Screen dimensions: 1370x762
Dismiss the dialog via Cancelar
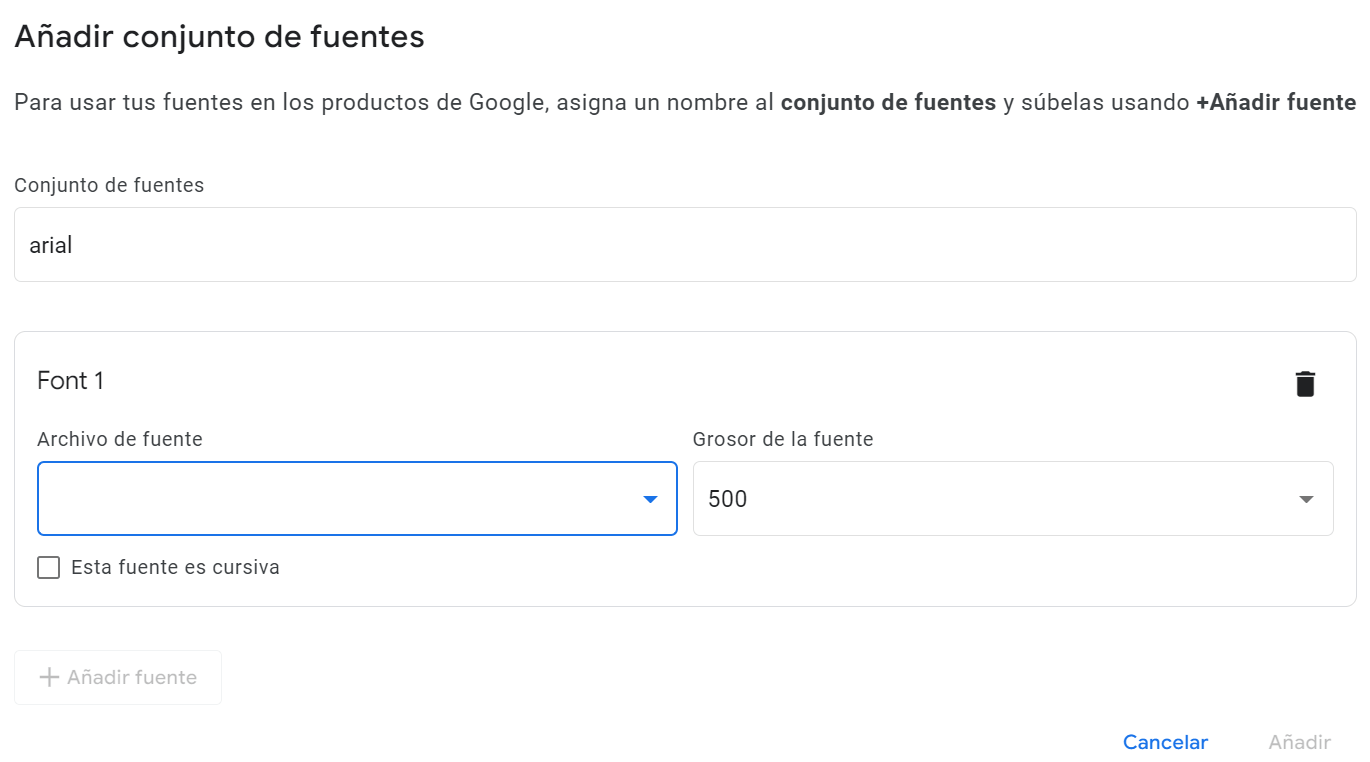click(1165, 742)
